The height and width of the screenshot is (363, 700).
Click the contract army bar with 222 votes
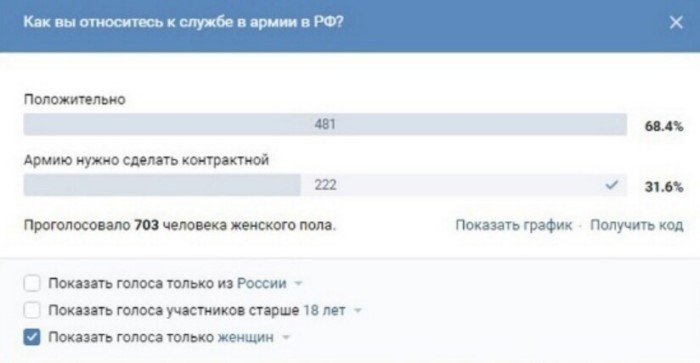(x=325, y=185)
